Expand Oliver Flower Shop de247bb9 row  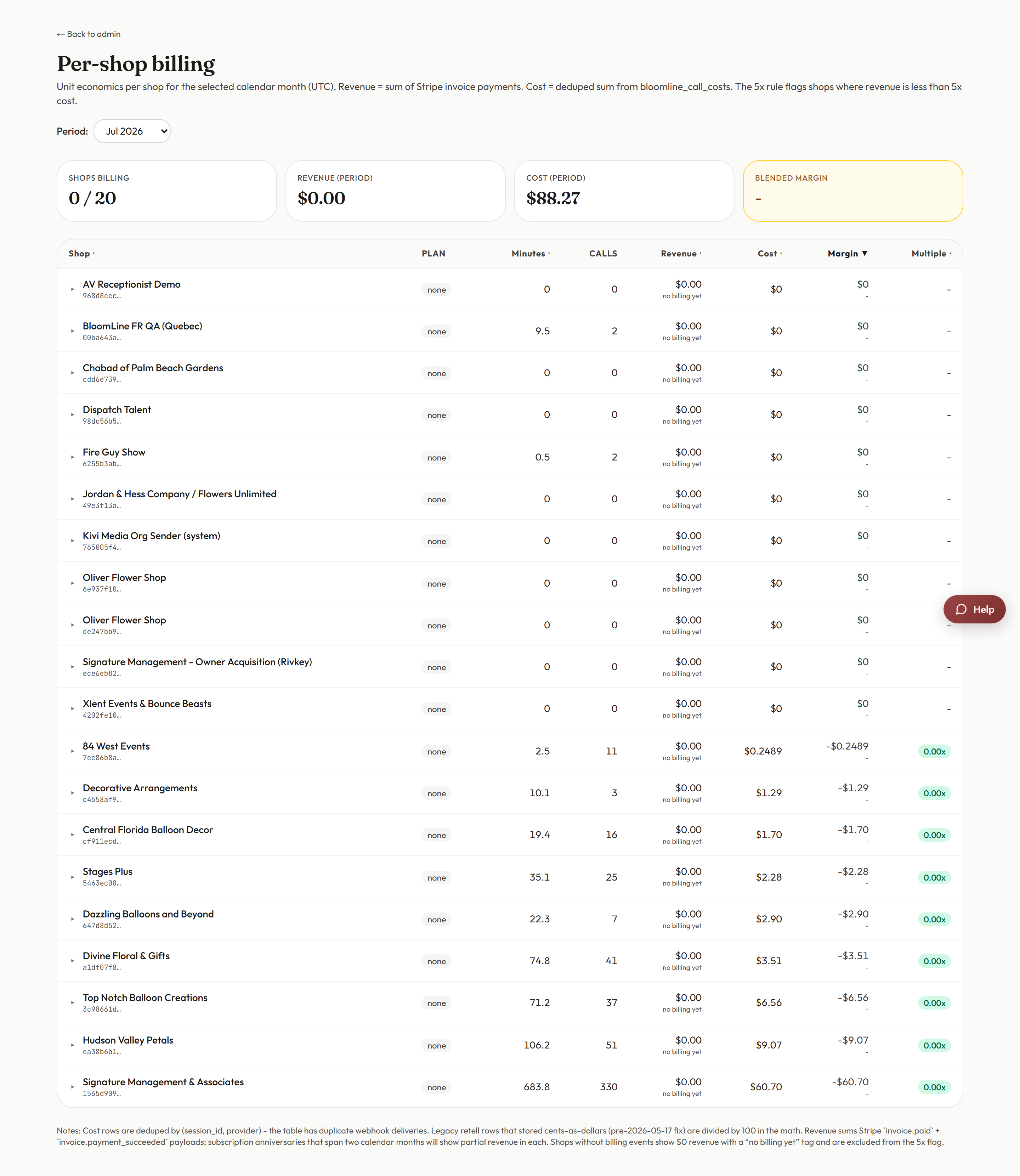(72, 625)
